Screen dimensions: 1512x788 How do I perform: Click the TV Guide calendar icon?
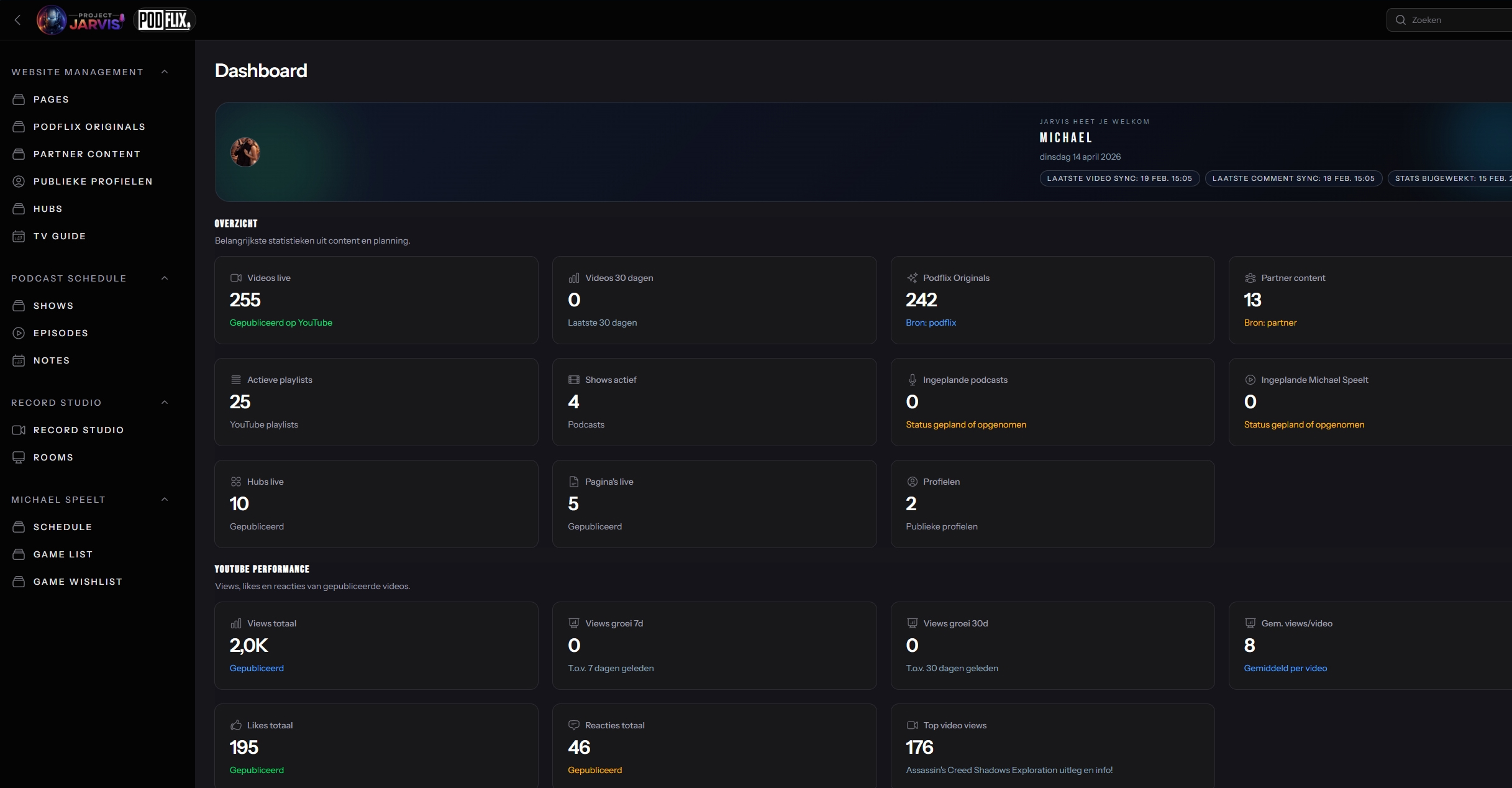click(19, 236)
